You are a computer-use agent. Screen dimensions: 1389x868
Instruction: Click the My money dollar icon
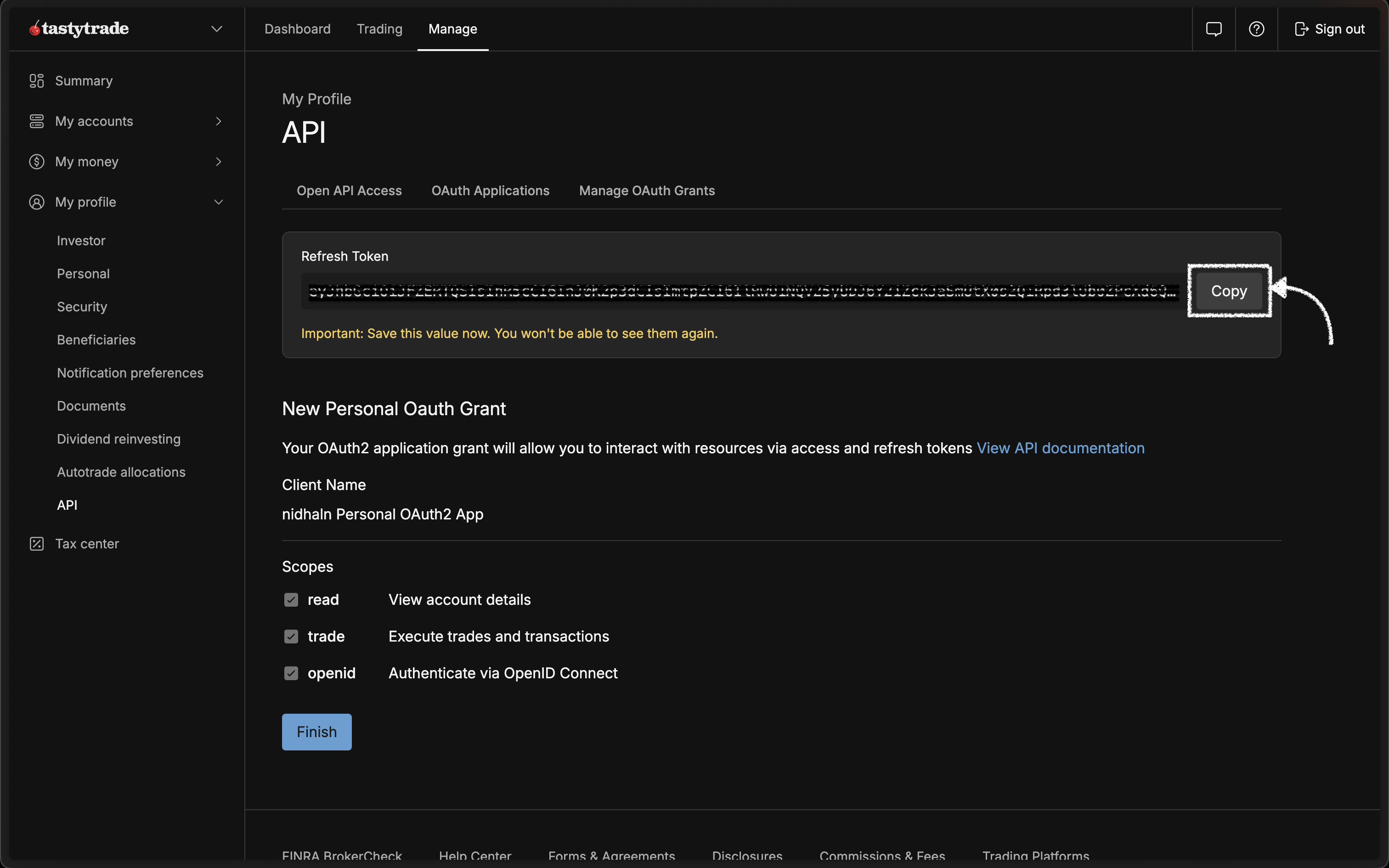37,161
